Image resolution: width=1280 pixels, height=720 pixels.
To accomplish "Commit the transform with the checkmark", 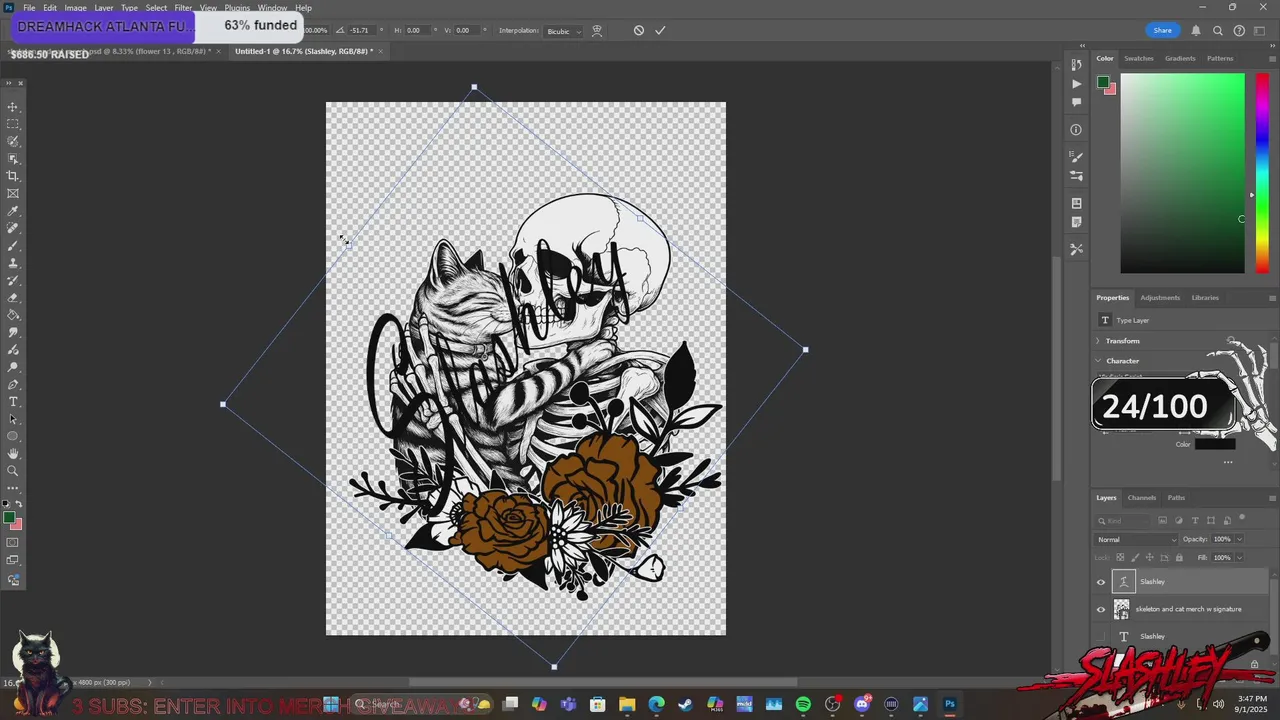I will [x=660, y=30].
